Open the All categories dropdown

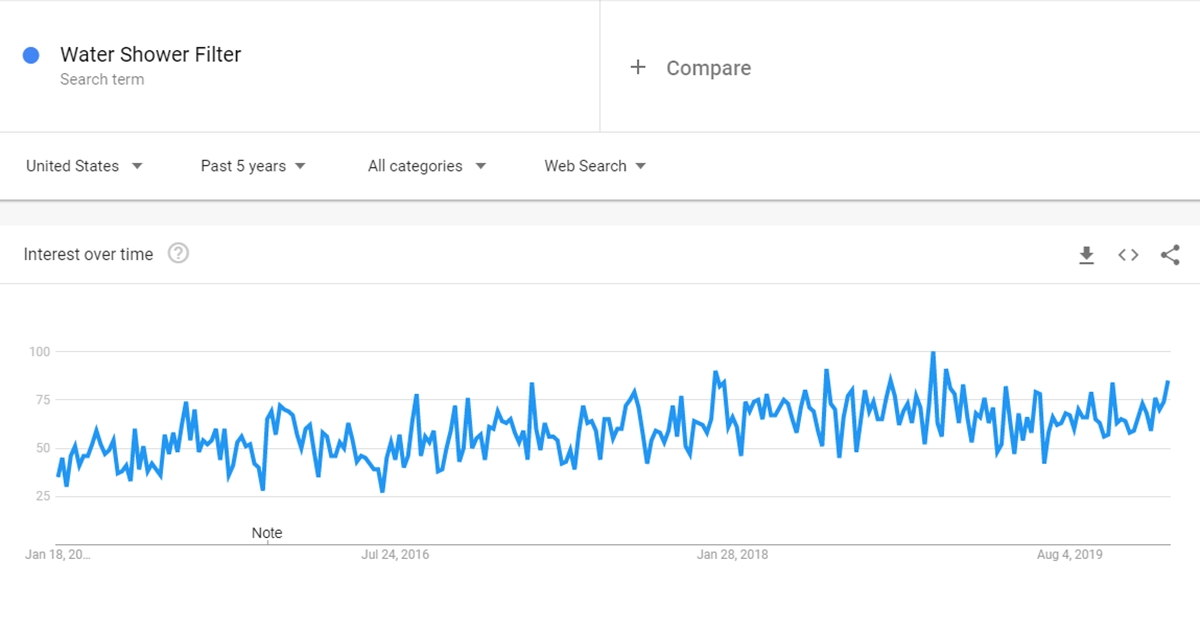[x=427, y=166]
